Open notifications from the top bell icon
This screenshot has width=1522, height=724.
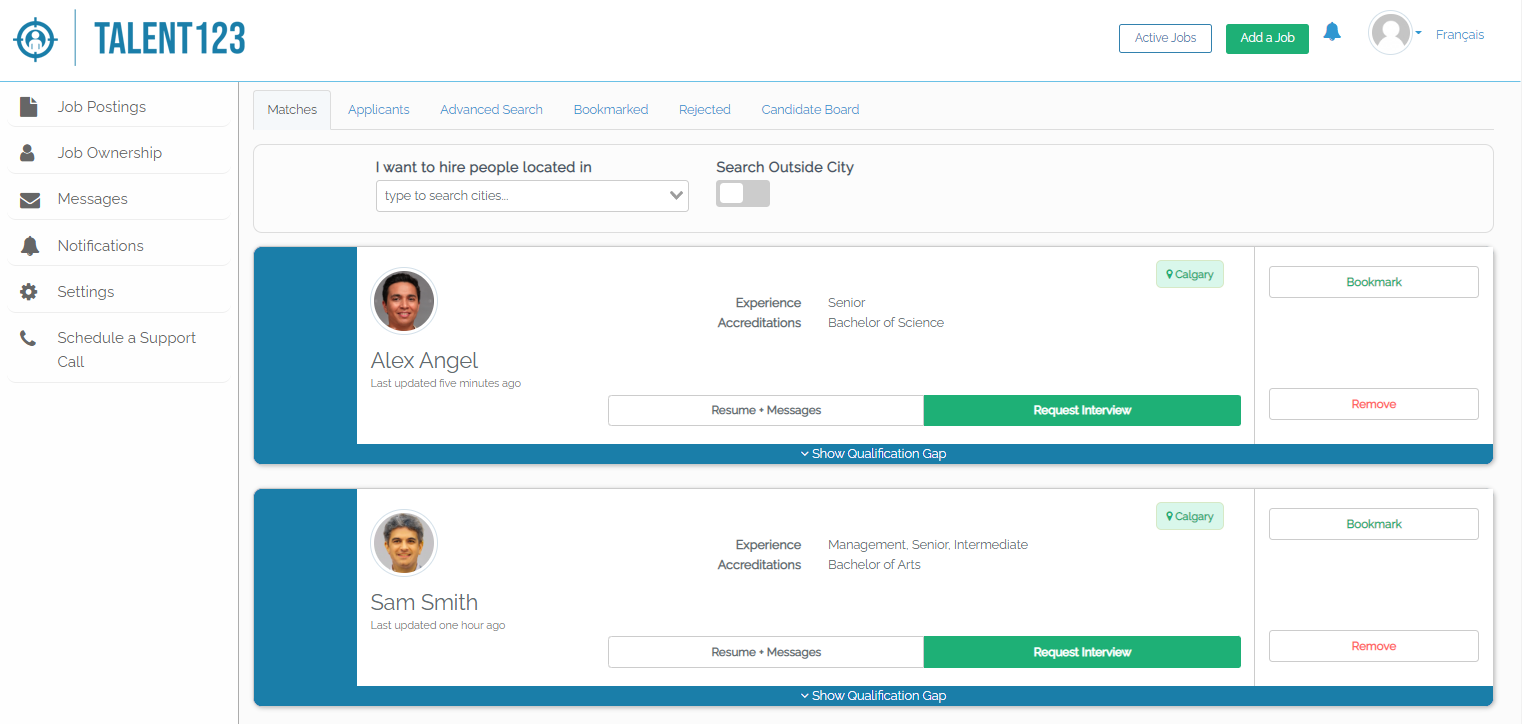point(1331,31)
